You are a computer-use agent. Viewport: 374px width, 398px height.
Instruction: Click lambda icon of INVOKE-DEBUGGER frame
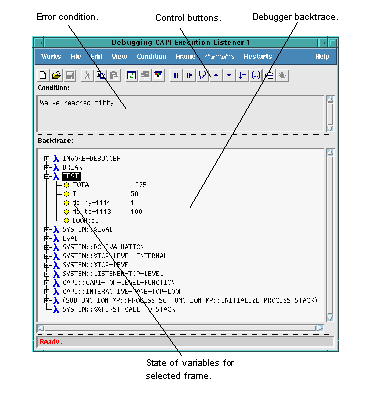56,159
